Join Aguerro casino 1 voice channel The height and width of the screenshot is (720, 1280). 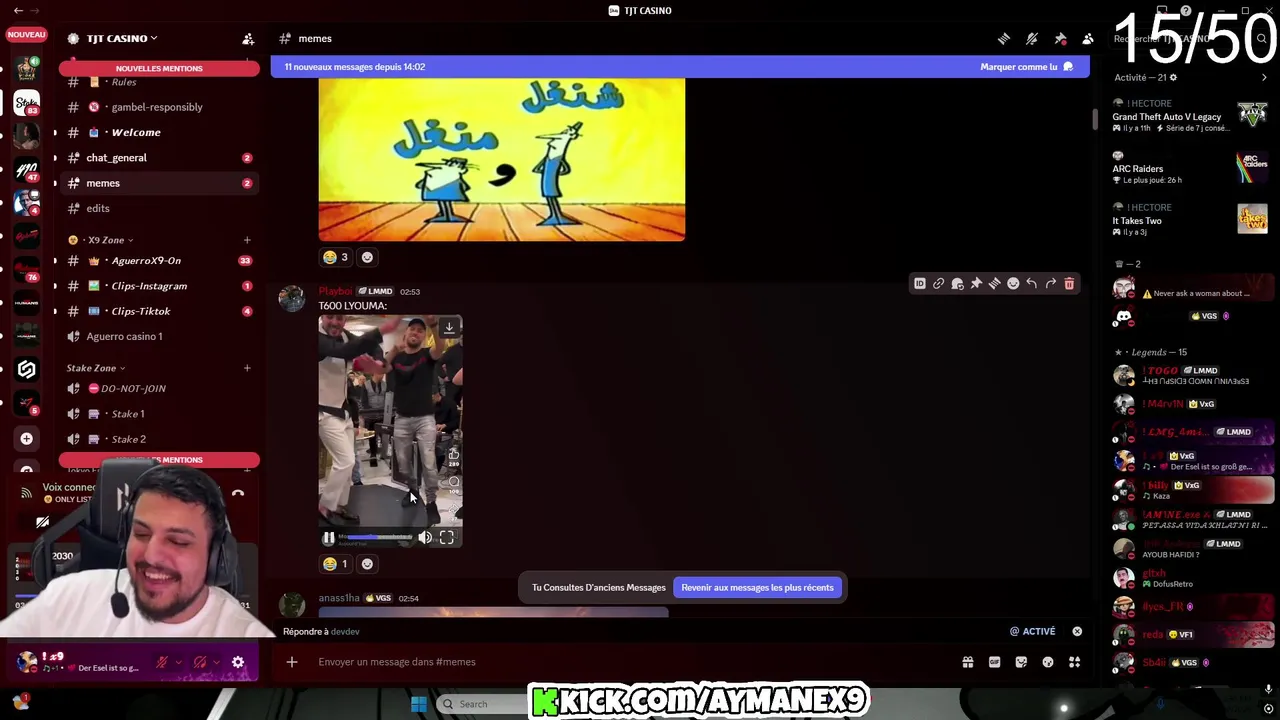point(158,336)
